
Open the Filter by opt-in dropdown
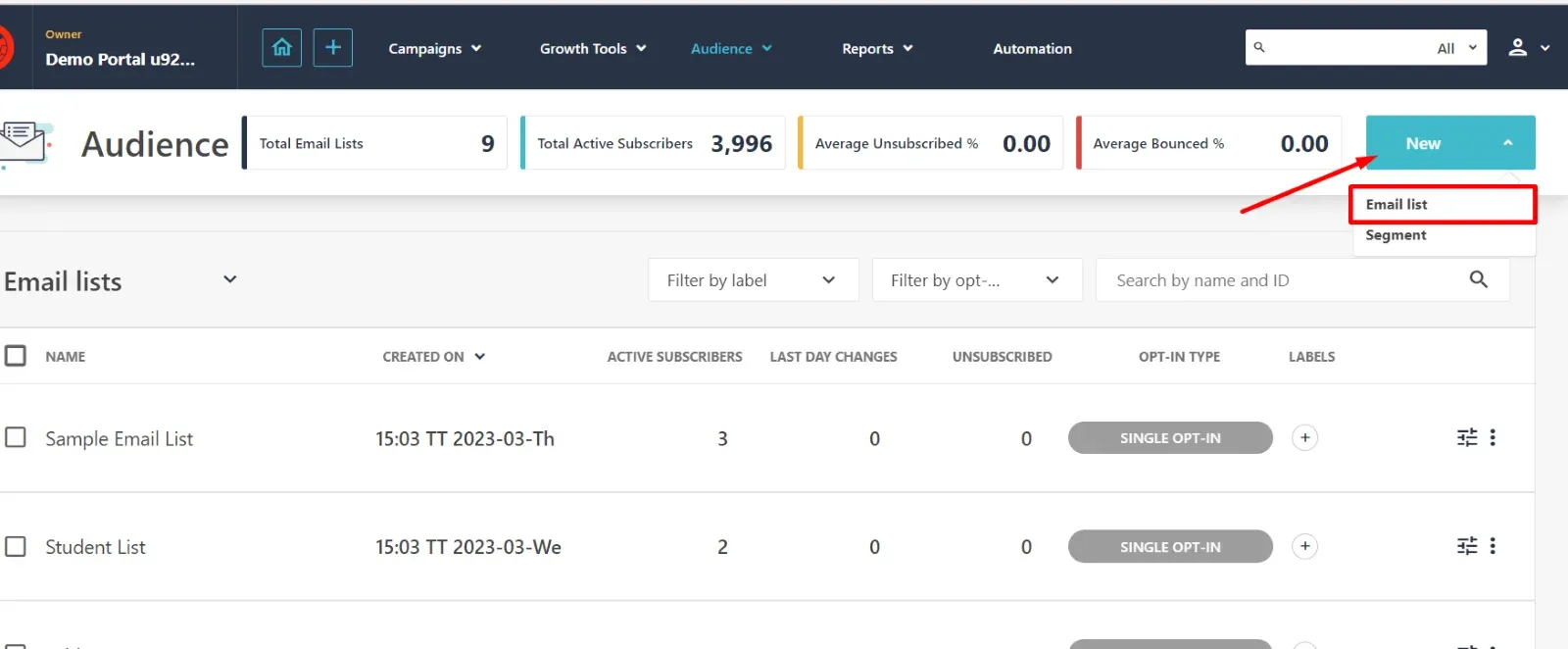tap(976, 280)
